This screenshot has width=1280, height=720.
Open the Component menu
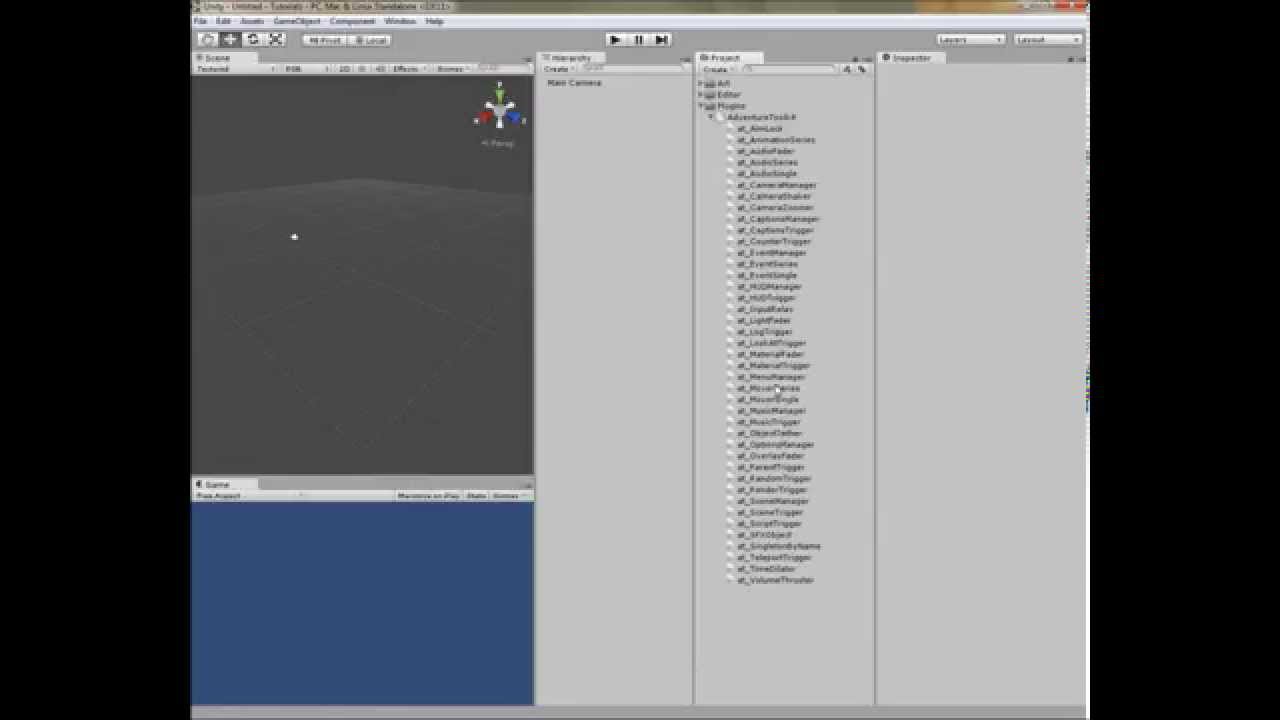tap(352, 21)
